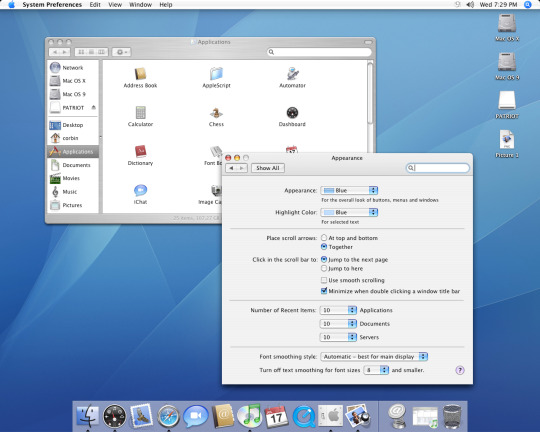Click the Appearance help question mark button
Screen dimensions: 540x432
click(x=460, y=370)
